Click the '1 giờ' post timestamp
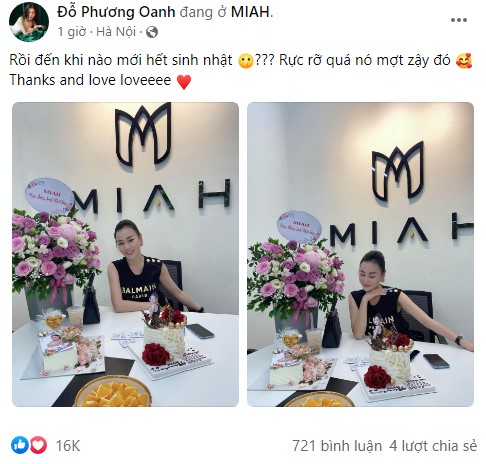This screenshot has width=486, height=464. click(x=72, y=32)
